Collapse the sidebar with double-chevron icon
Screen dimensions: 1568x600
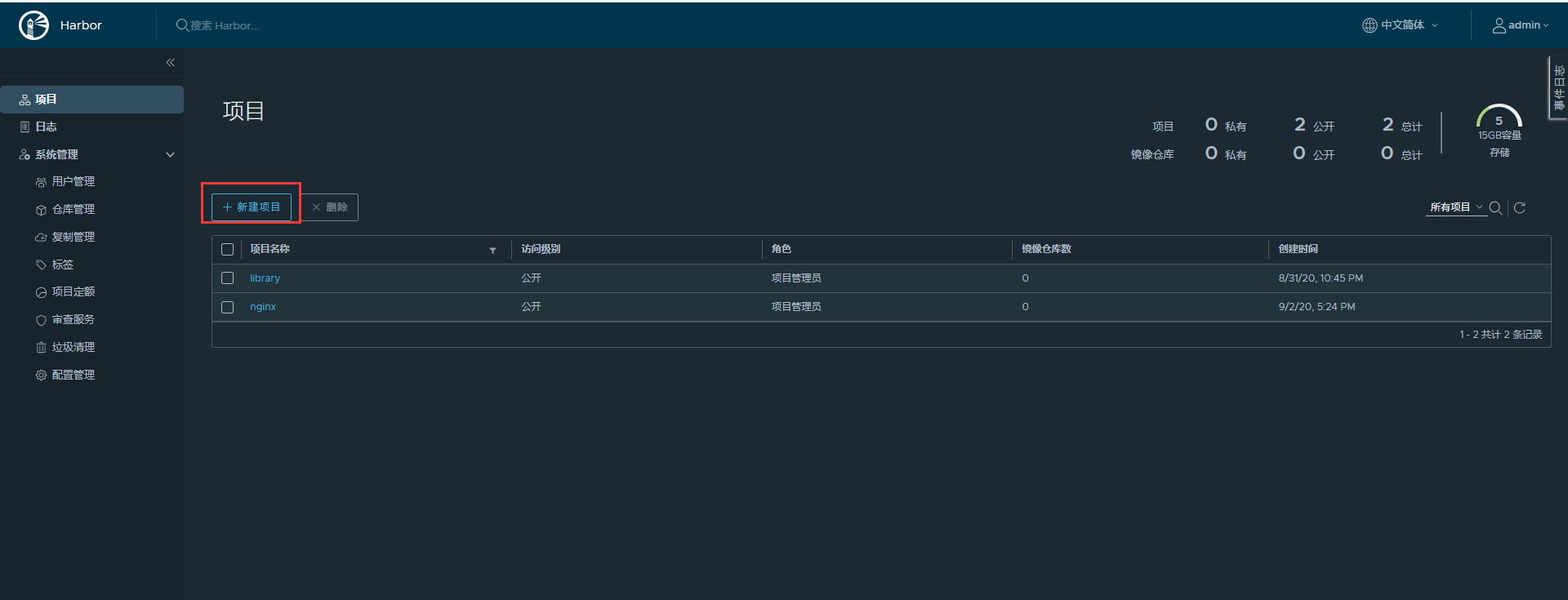click(171, 62)
